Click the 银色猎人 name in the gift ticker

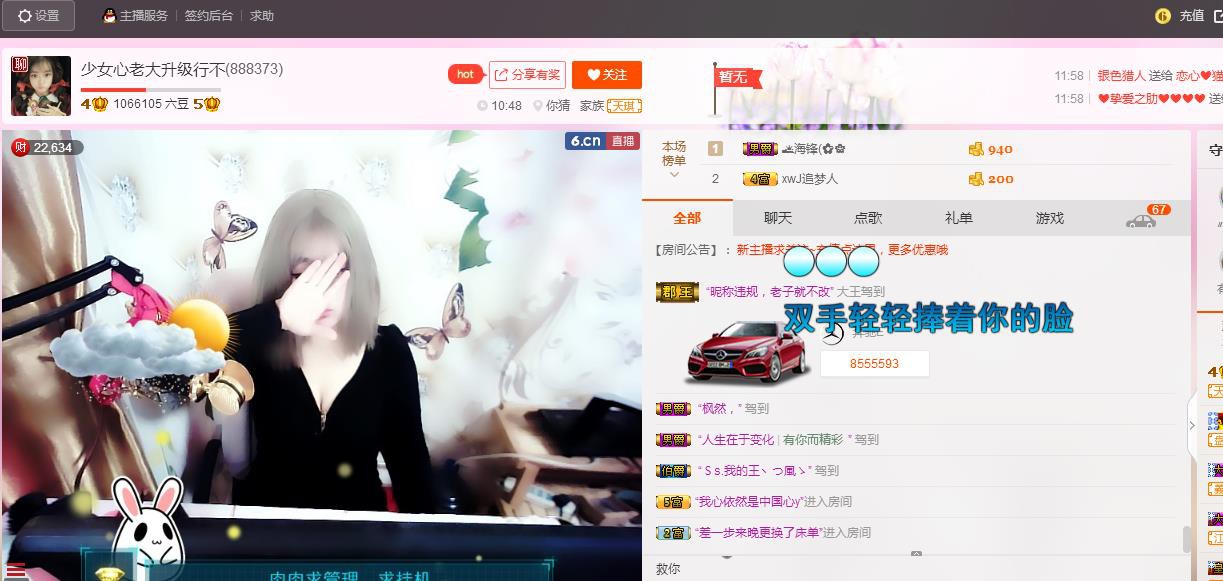pyautogui.click(x=1121, y=76)
